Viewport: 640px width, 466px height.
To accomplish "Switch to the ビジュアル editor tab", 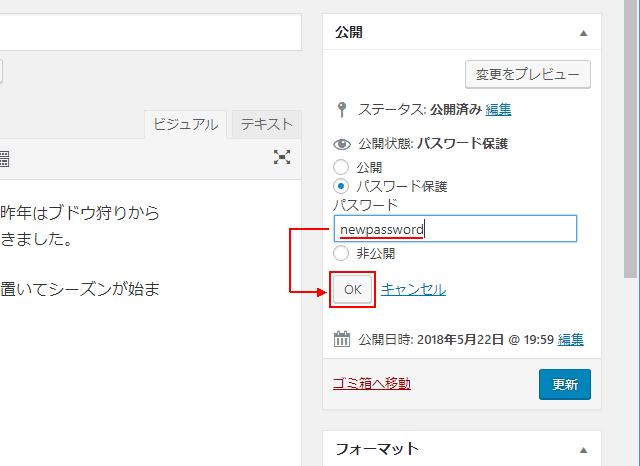I will point(185,124).
